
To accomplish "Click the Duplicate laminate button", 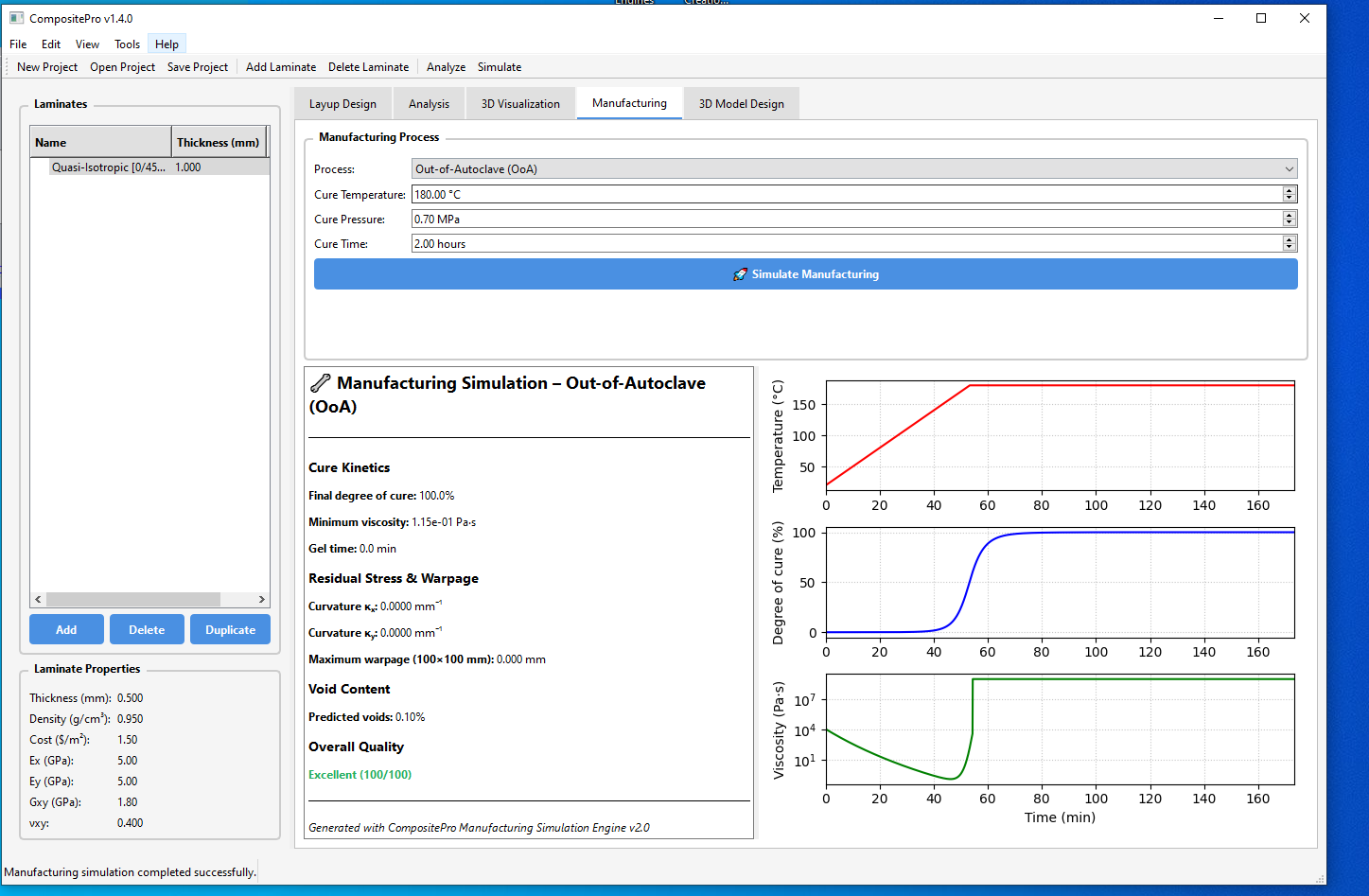I will pyautogui.click(x=230, y=630).
